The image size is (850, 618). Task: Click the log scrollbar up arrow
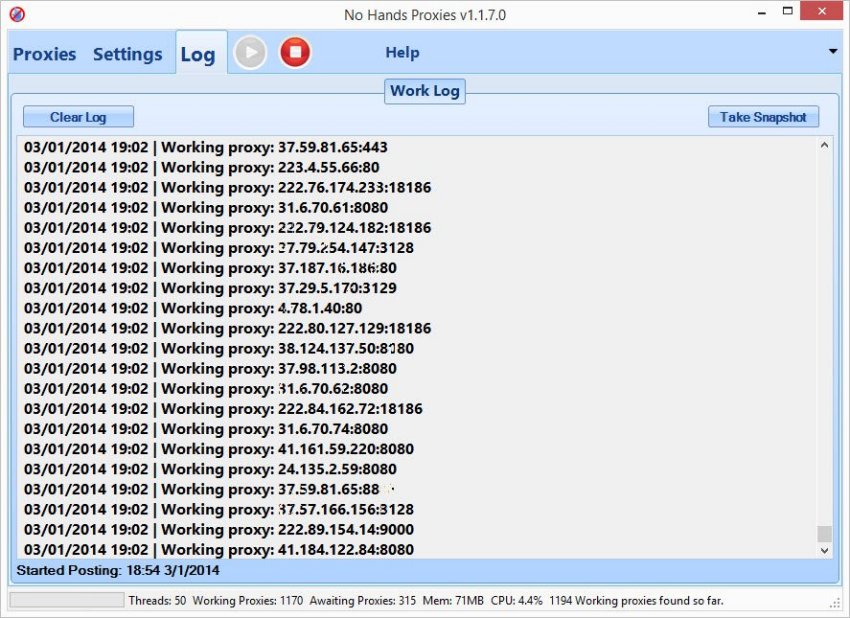(825, 145)
